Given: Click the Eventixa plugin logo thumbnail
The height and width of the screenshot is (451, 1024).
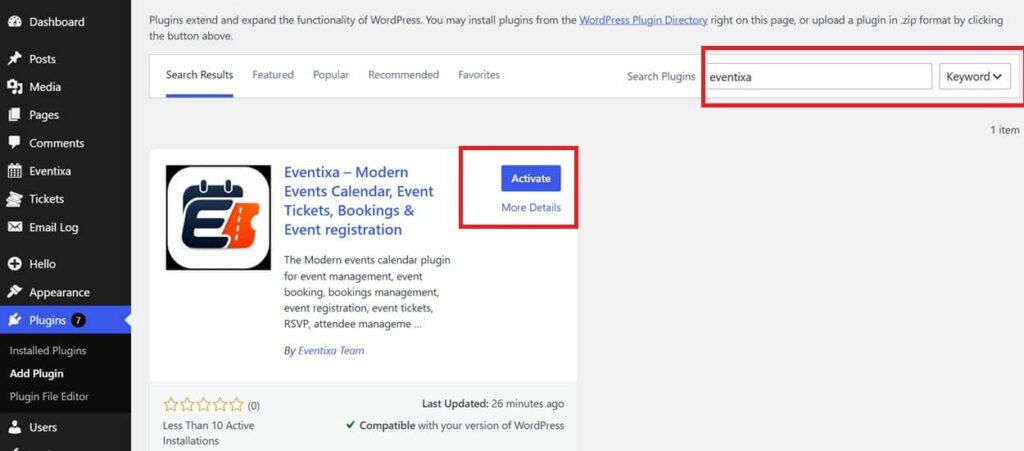Looking at the screenshot, I should click(x=218, y=217).
